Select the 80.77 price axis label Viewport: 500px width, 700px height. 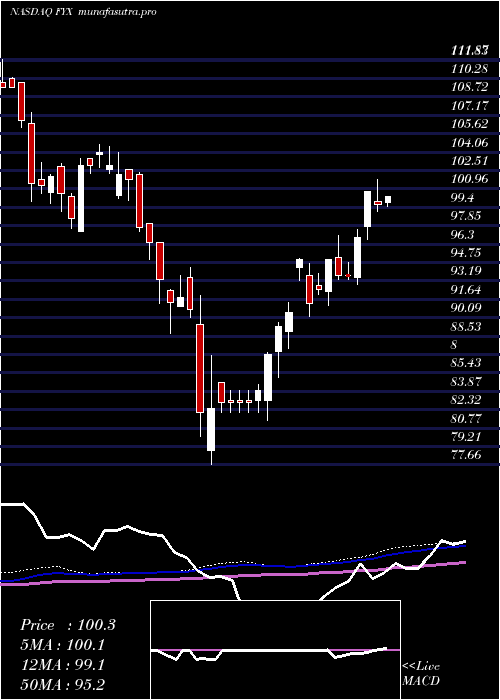[x=467, y=419]
